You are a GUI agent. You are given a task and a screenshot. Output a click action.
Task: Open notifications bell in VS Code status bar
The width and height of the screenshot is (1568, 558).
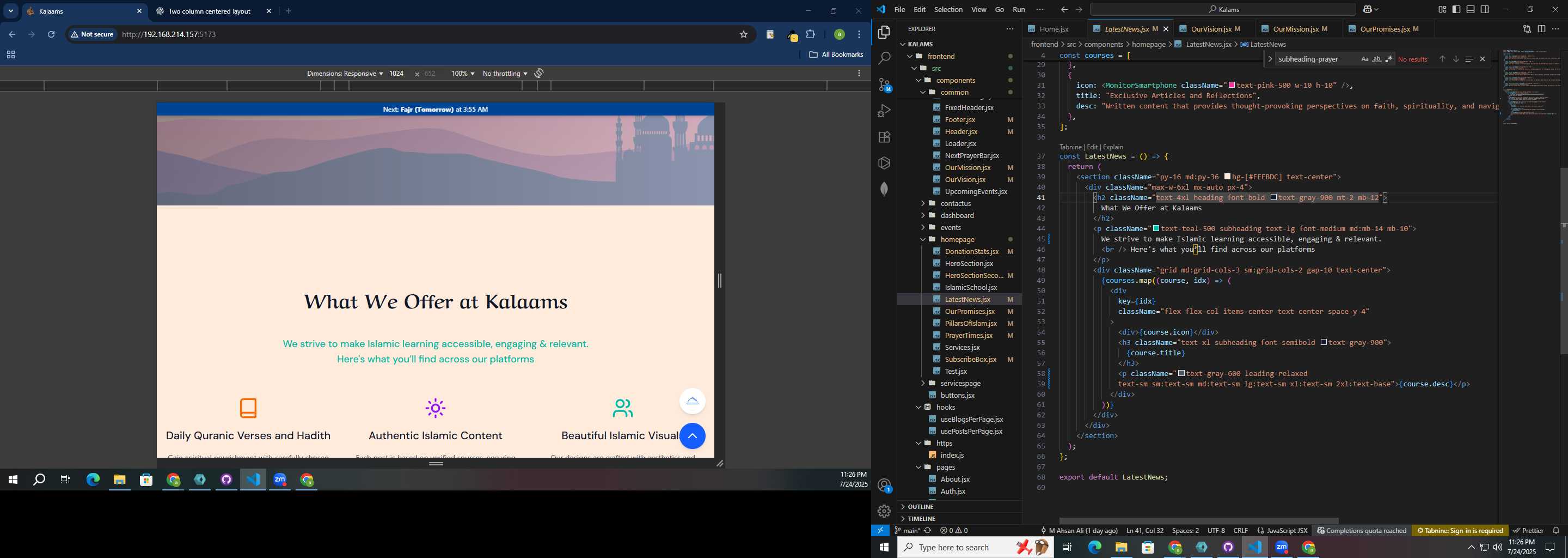pos(1556,531)
